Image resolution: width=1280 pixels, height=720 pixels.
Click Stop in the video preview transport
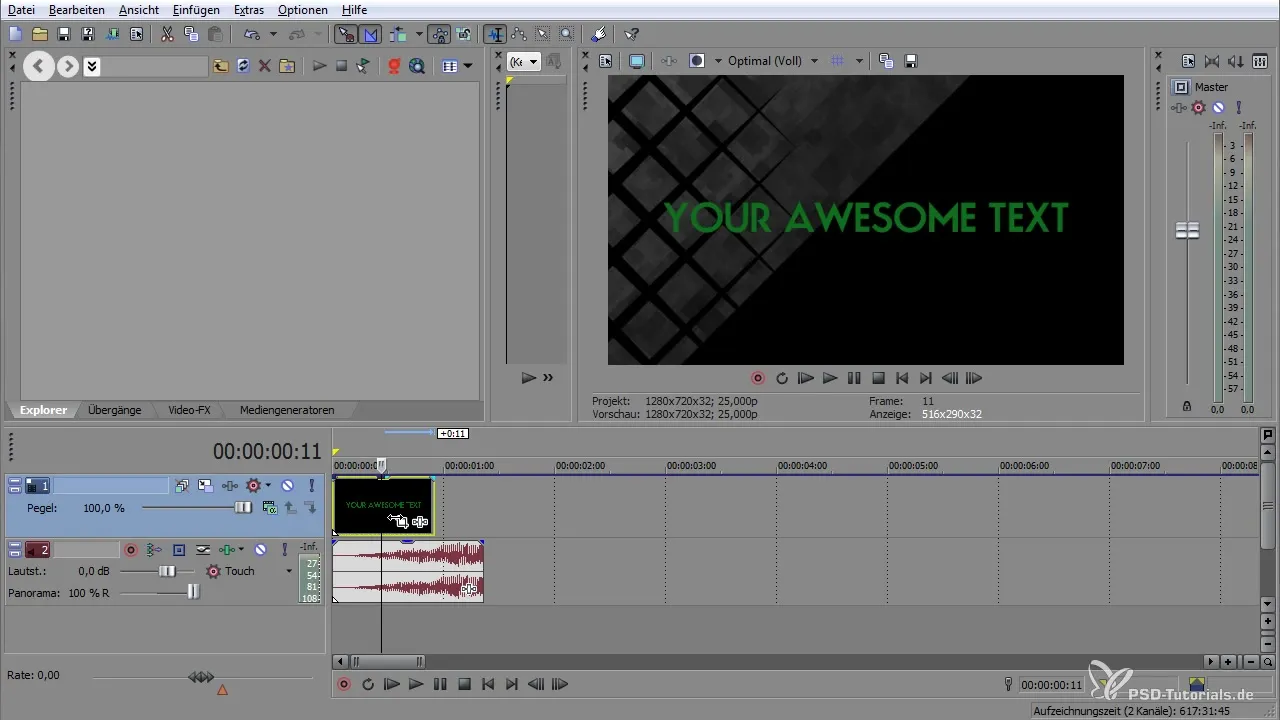878,378
